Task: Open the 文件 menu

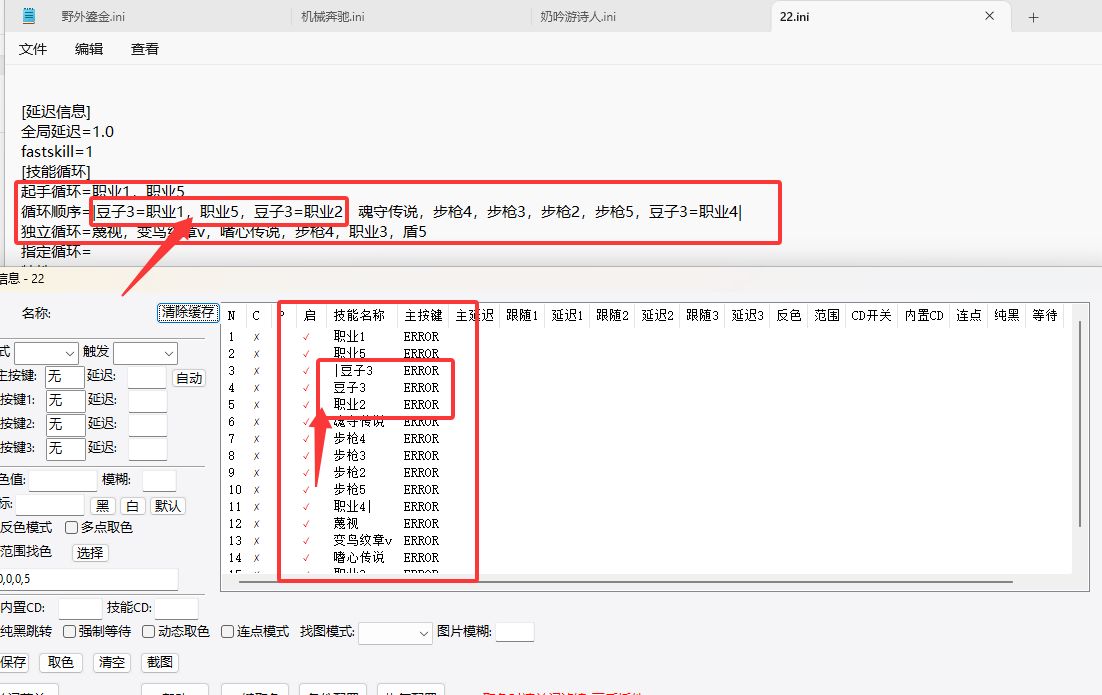Action: pos(32,48)
